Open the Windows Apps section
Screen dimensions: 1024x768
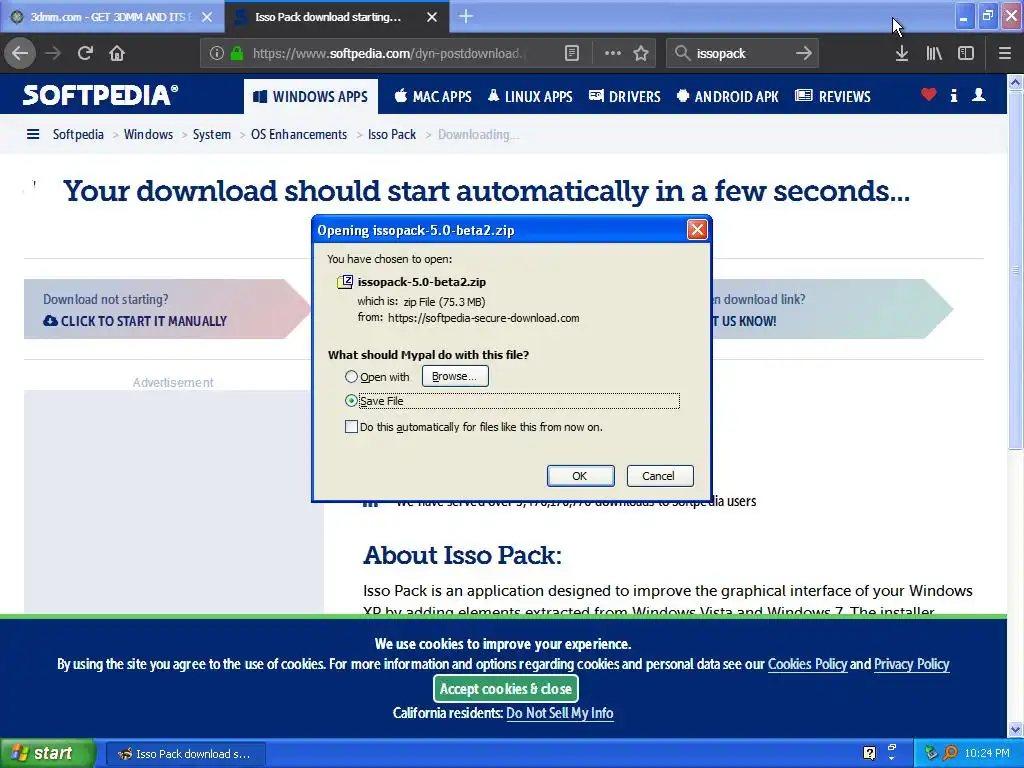tap(311, 97)
